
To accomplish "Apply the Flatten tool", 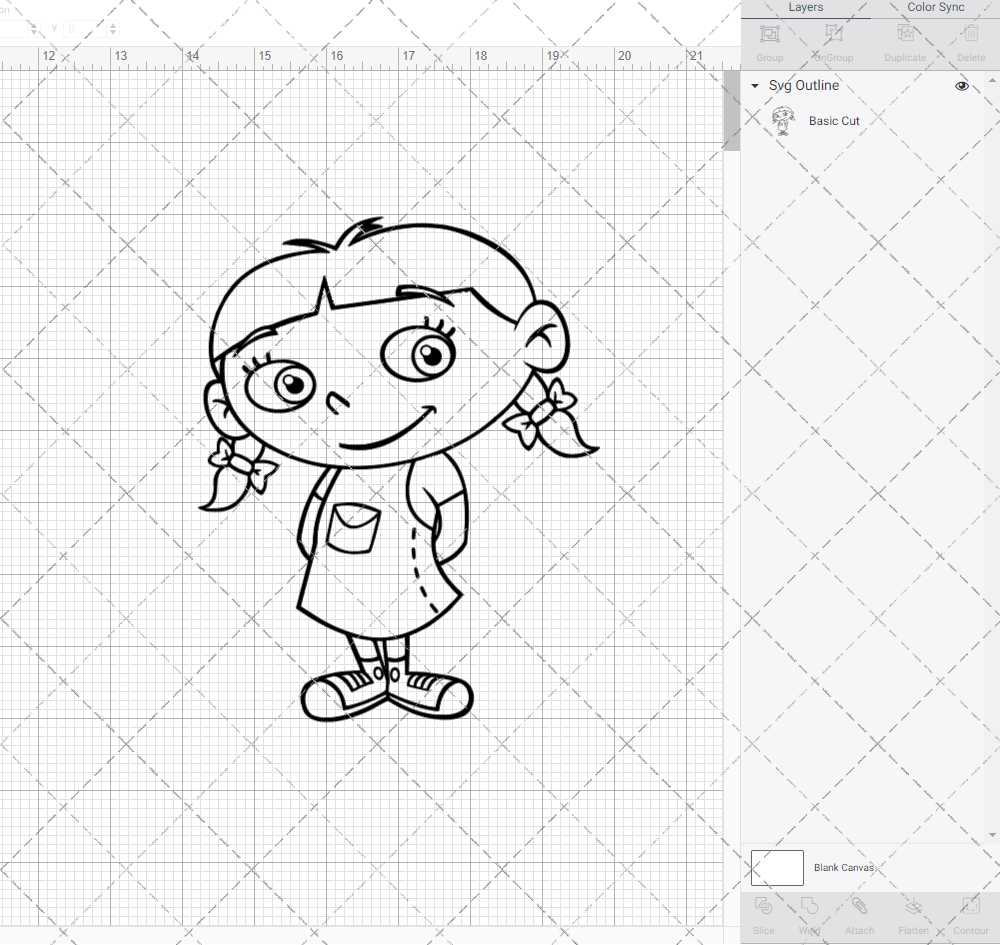I will 913,912.
